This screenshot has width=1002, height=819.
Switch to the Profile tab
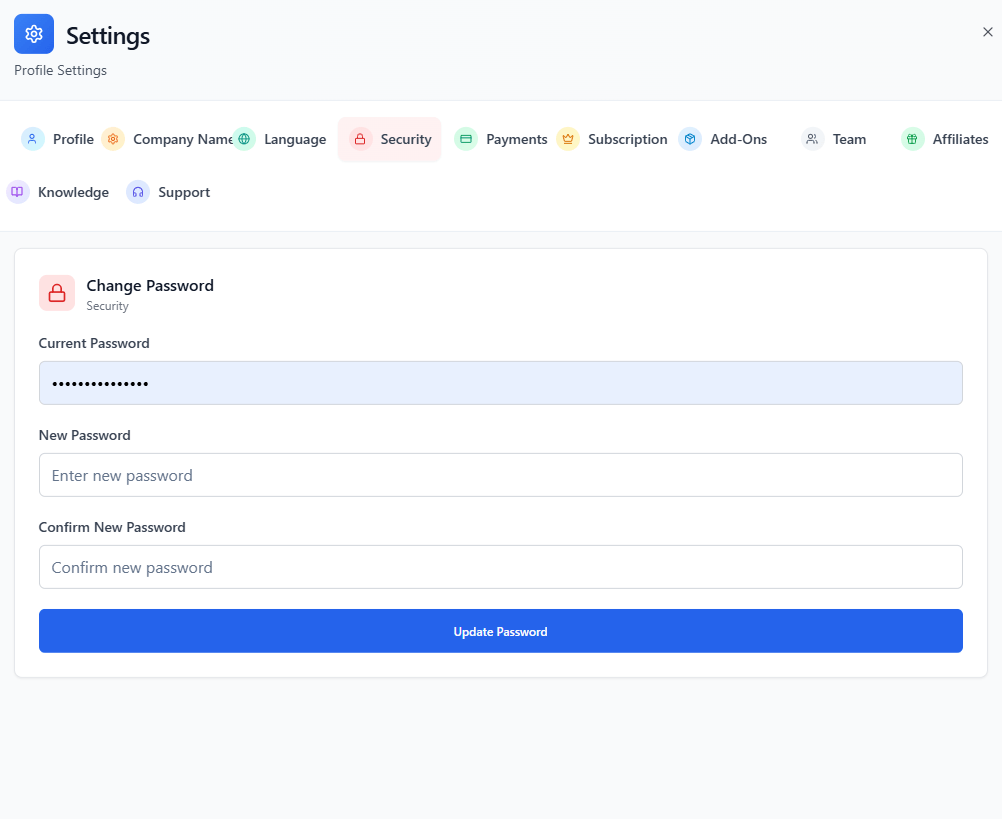[x=56, y=139]
